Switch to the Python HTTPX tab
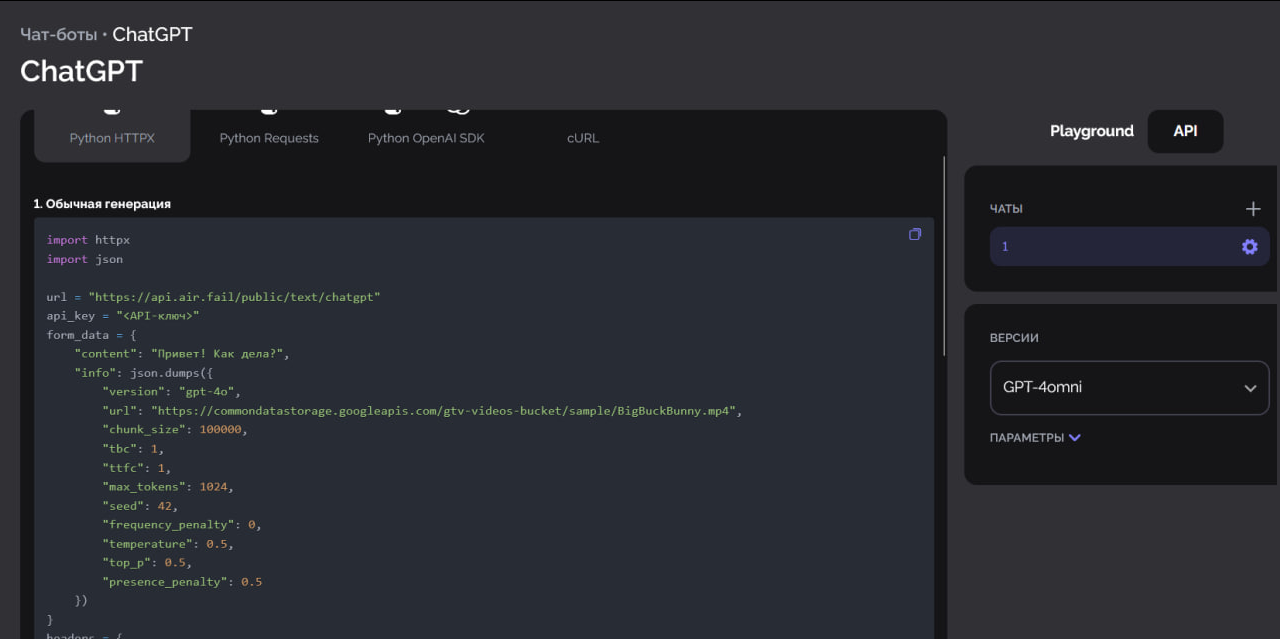Screen dimensions: 1280x639 coord(112,136)
